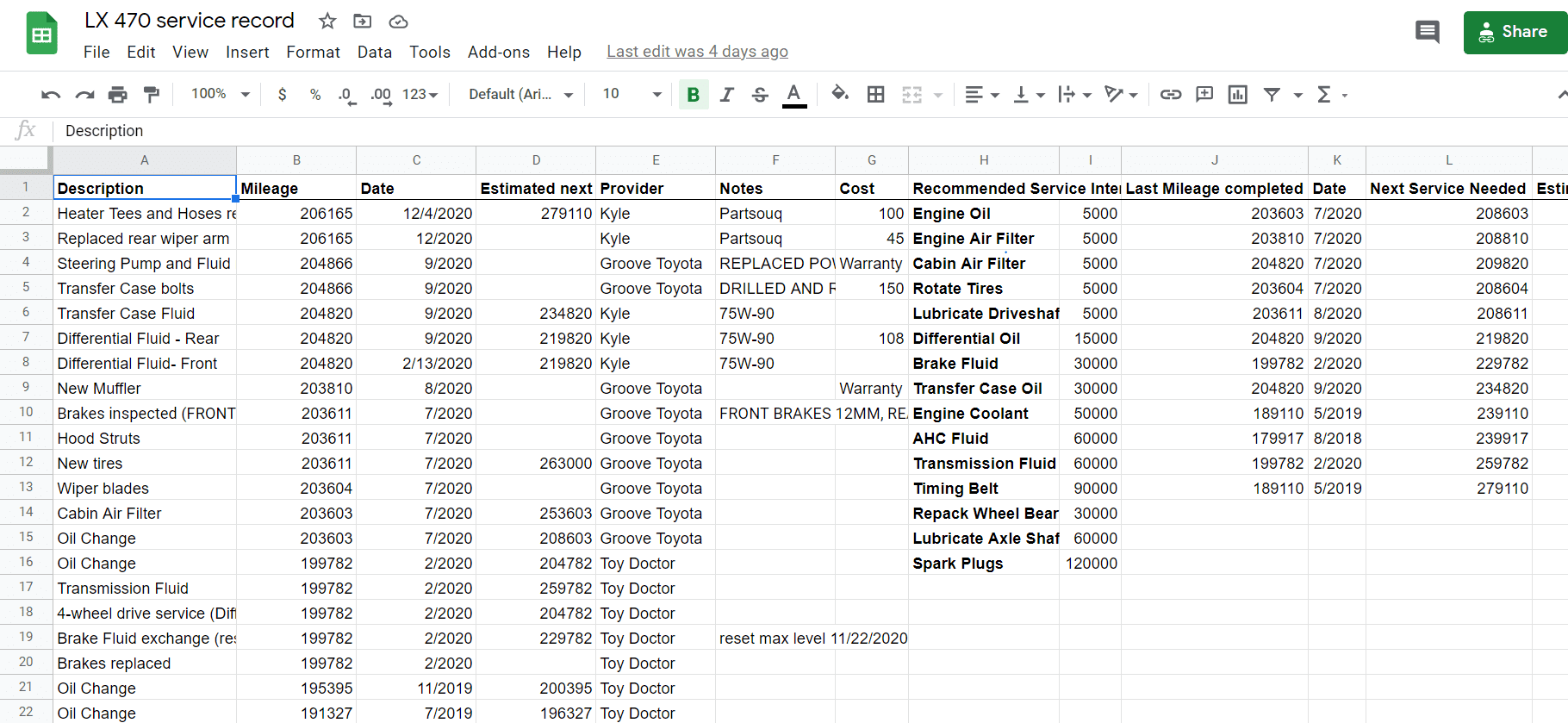Insert a chart
Viewport: 1568px width, 723px height.
click(1238, 95)
